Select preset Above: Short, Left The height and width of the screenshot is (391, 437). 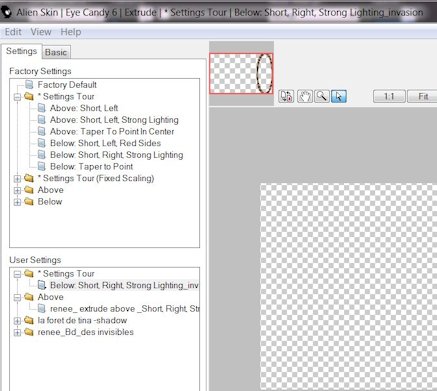pos(84,108)
